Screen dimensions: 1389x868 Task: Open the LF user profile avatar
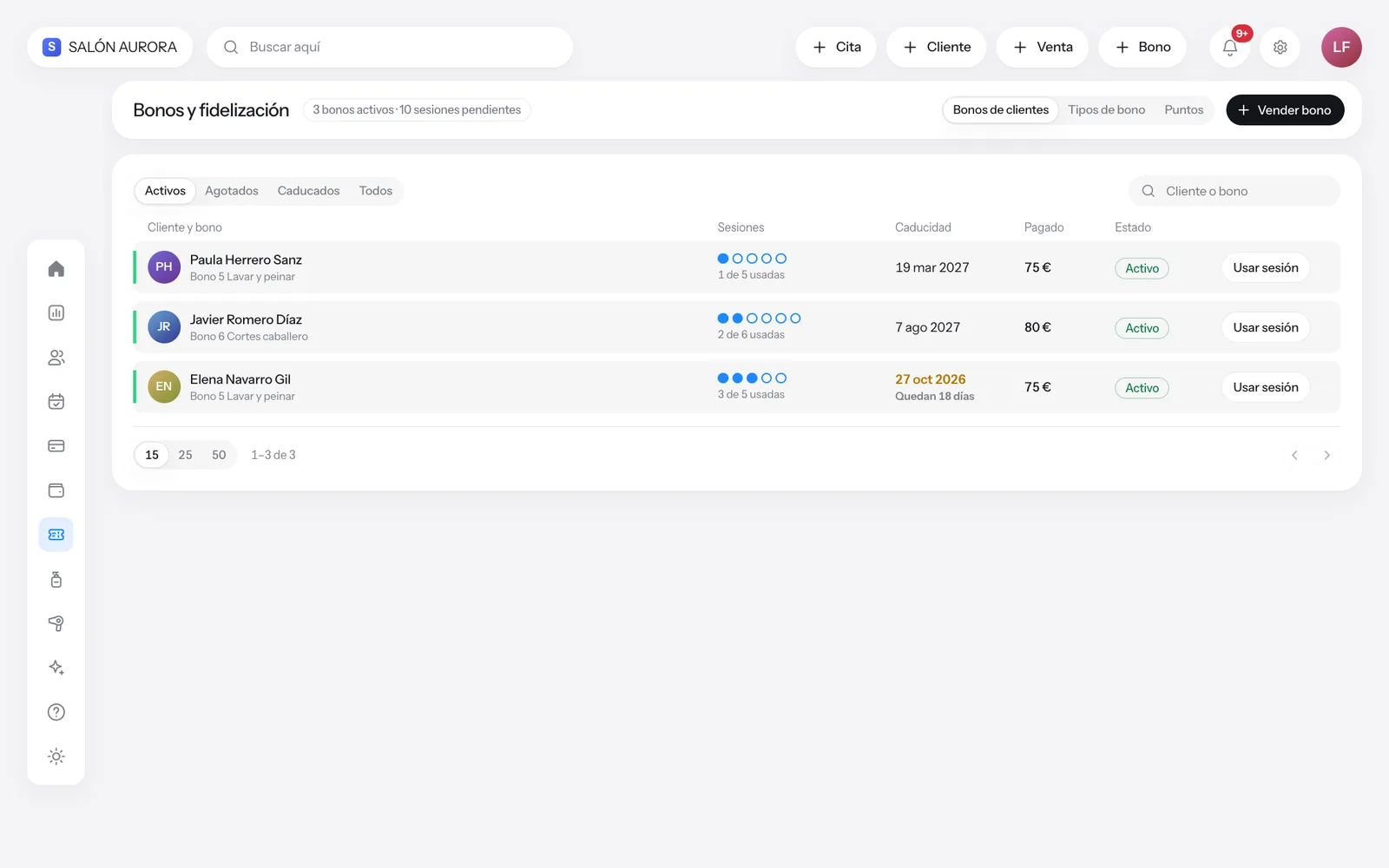1341,47
